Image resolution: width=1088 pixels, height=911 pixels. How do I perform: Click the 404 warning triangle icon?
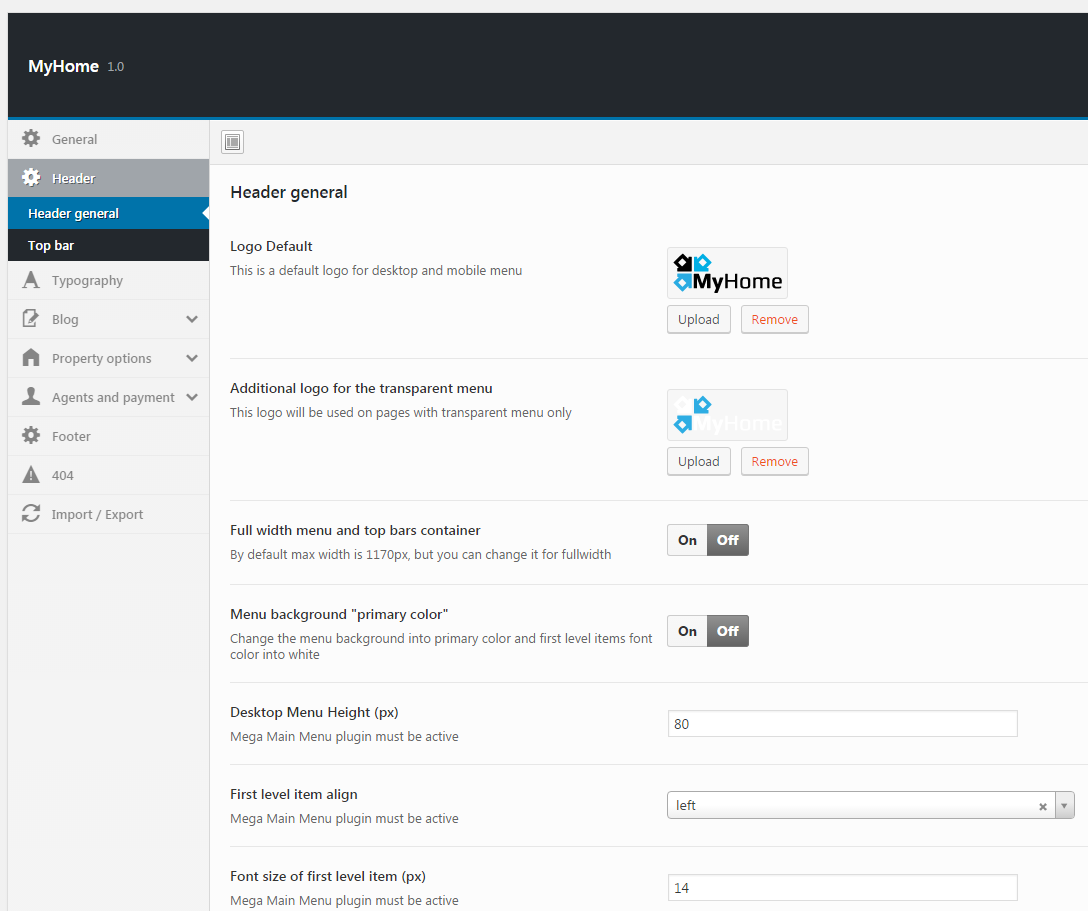(31, 475)
